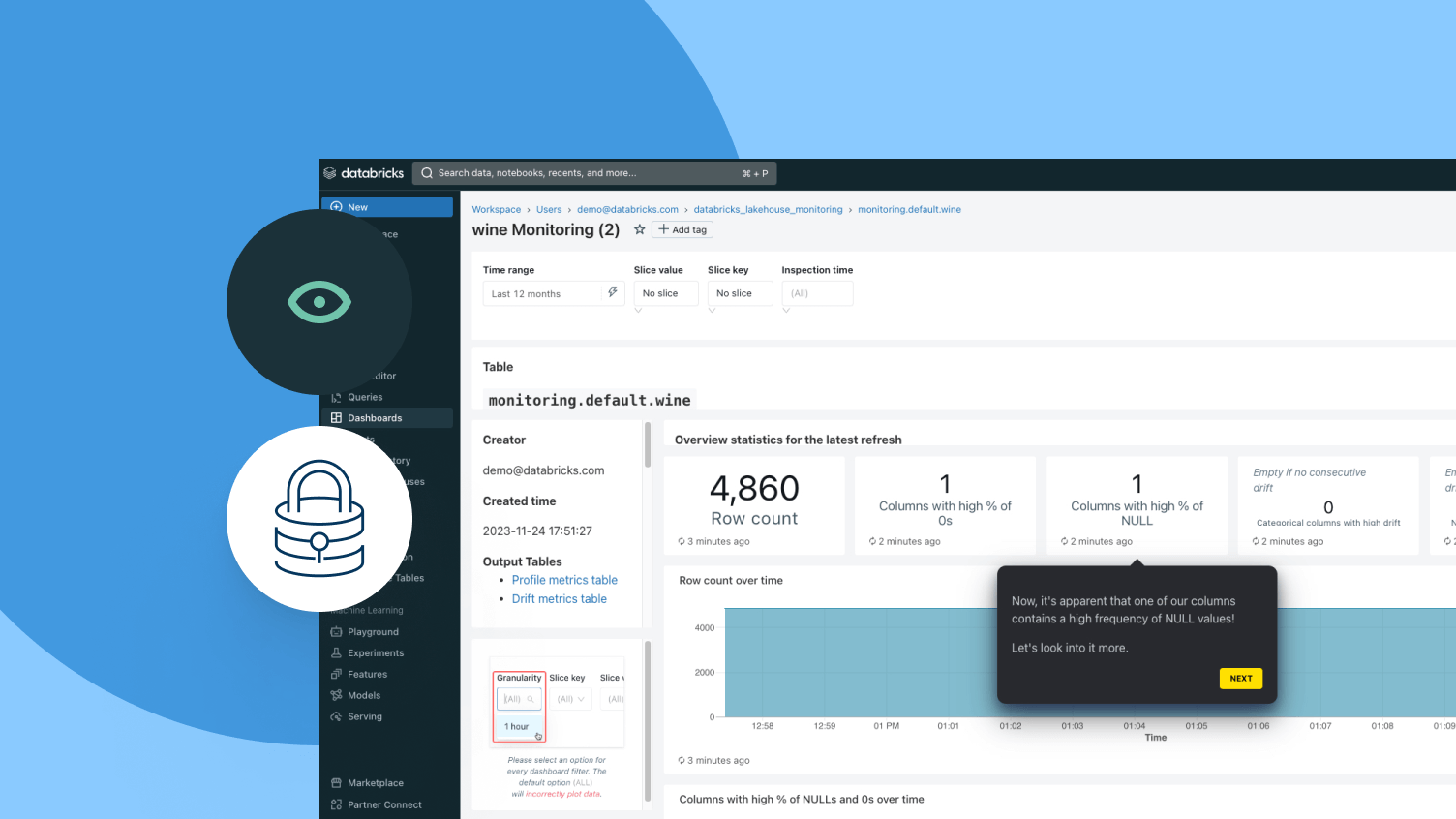1456x819 pixels.
Task: Open Partner Connect in the sidebar
Action: pyautogui.click(x=384, y=805)
